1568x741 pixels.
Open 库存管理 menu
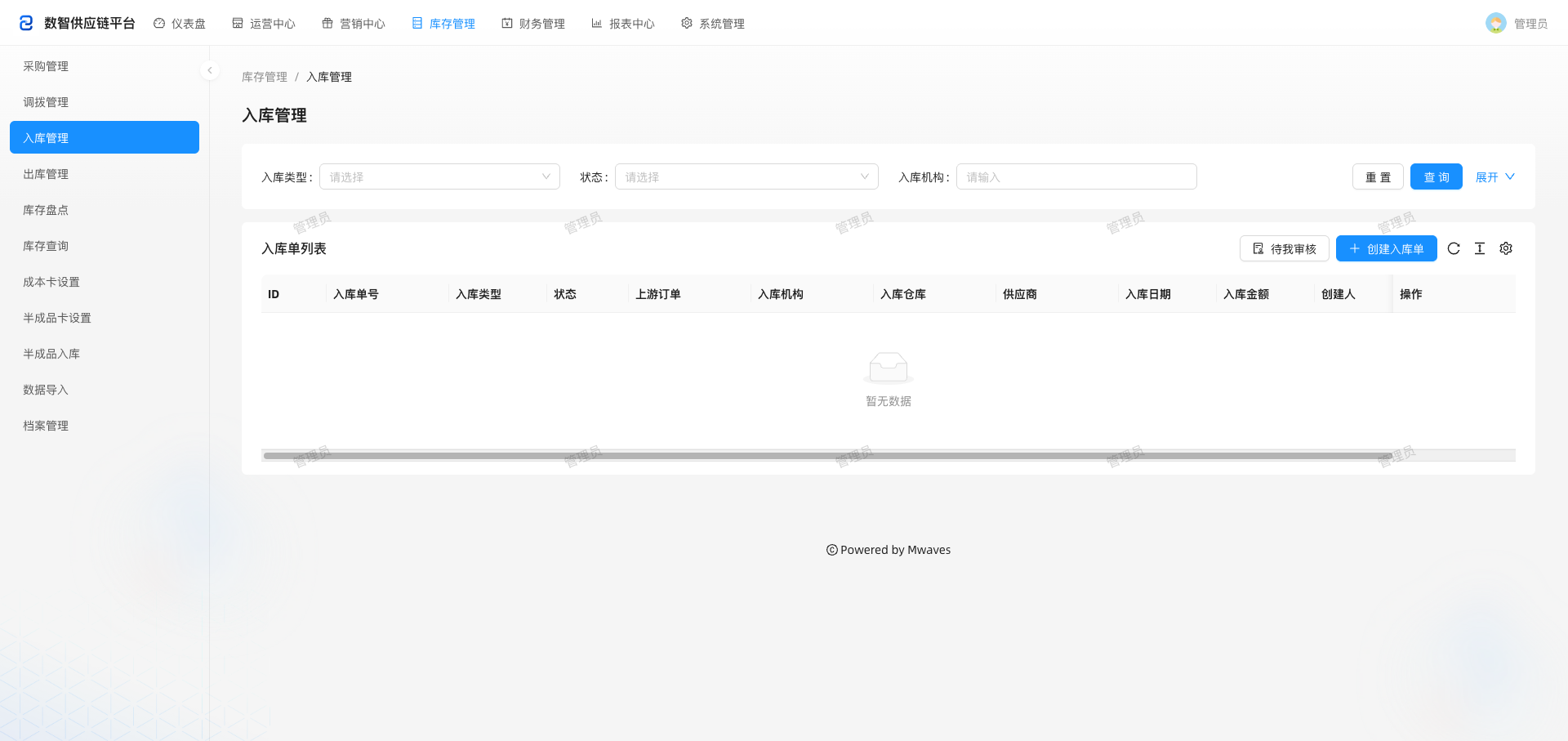pyautogui.click(x=443, y=24)
